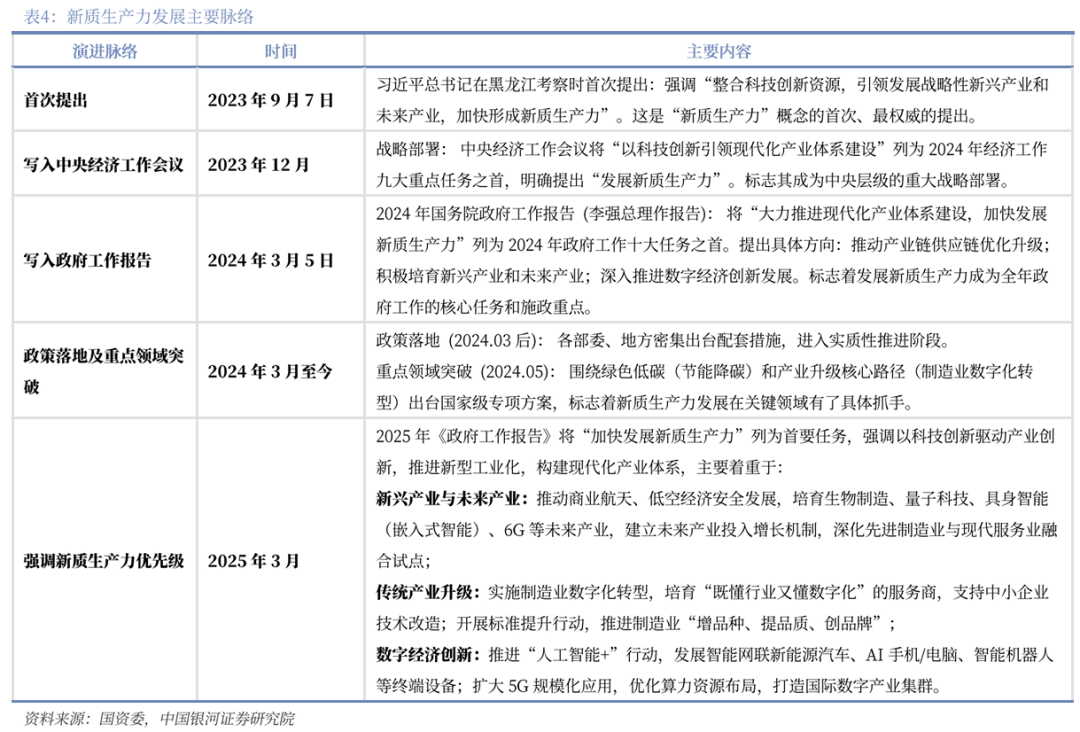Click the 主要内容 column header
Image resolution: width=1080 pixels, height=732 pixels.
(718, 51)
